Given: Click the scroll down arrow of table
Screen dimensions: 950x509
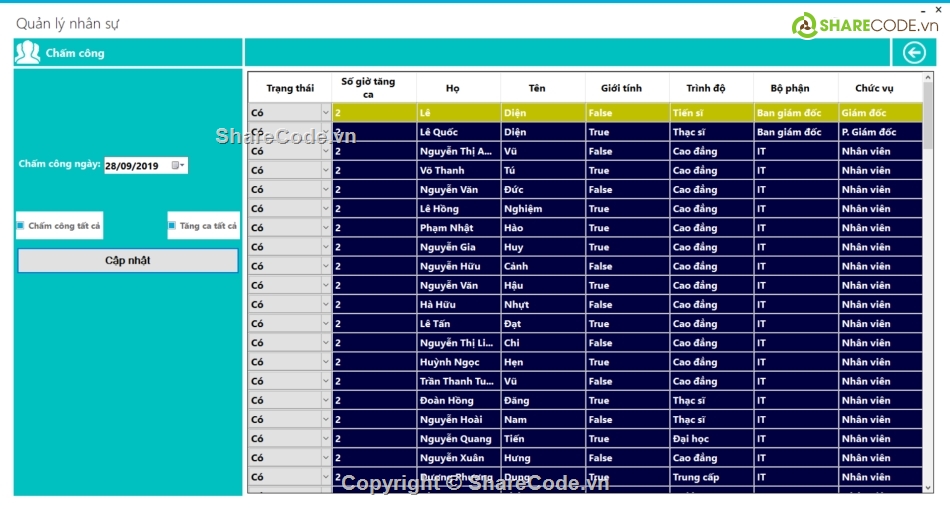Looking at the screenshot, I should [928, 486].
